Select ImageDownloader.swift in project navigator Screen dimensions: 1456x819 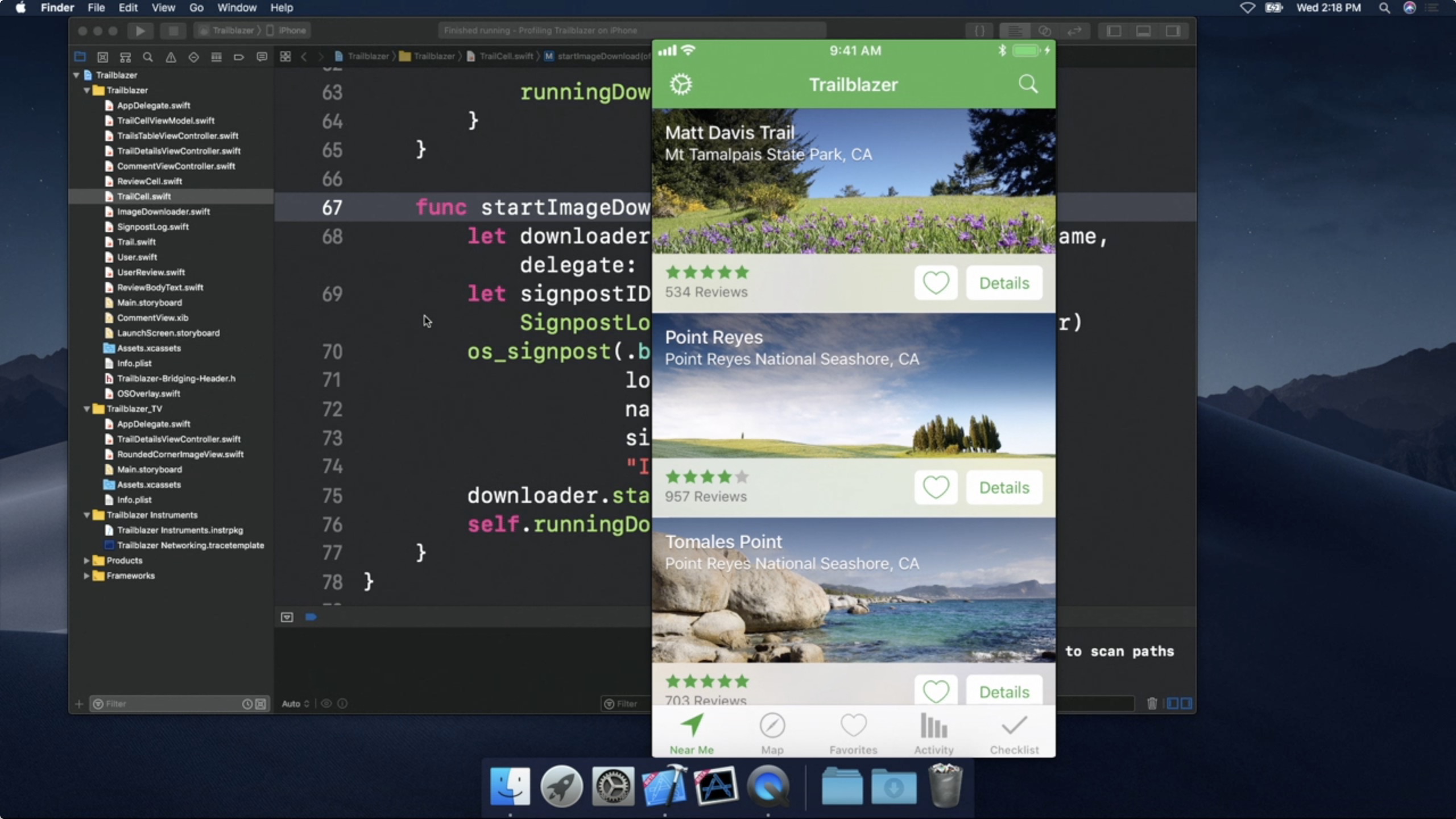point(163,212)
